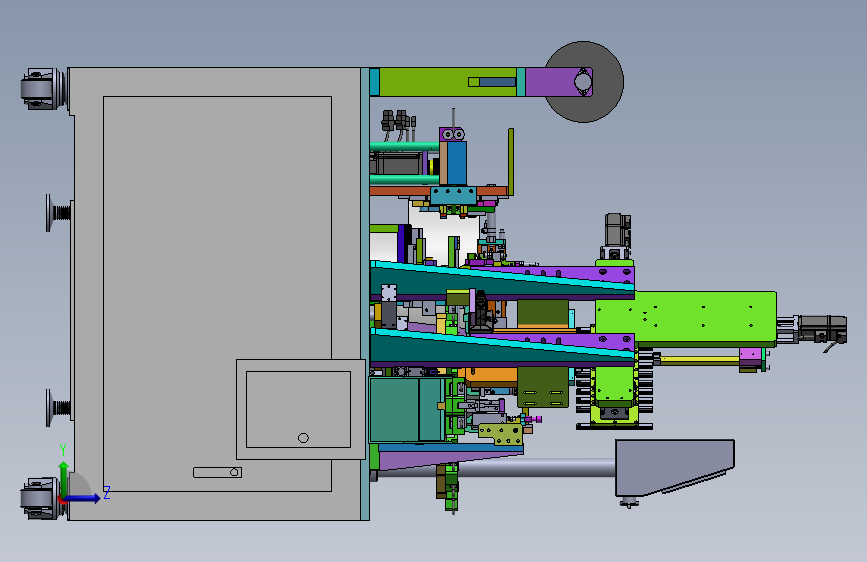Click the top caster wheel on the cabinet
This screenshot has width=867, height=562.
coord(43,89)
